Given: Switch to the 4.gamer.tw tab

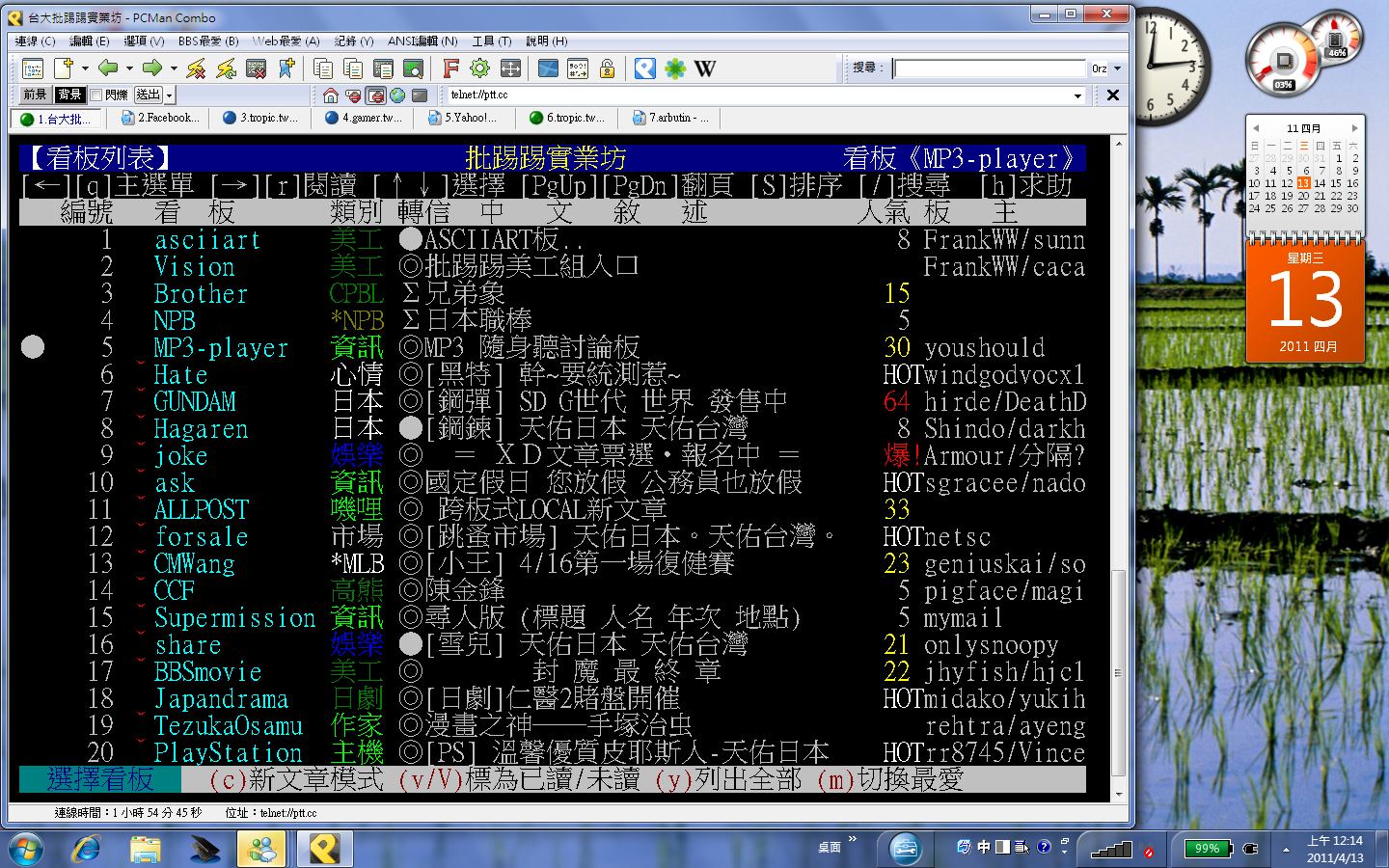Looking at the screenshot, I should [x=365, y=119].
